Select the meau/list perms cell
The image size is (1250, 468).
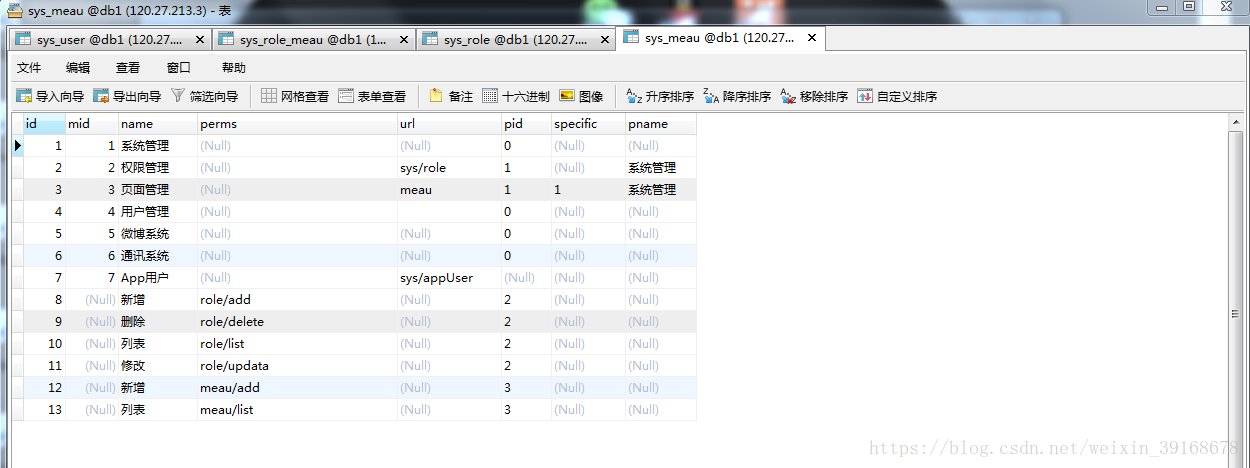coord(297,410)
